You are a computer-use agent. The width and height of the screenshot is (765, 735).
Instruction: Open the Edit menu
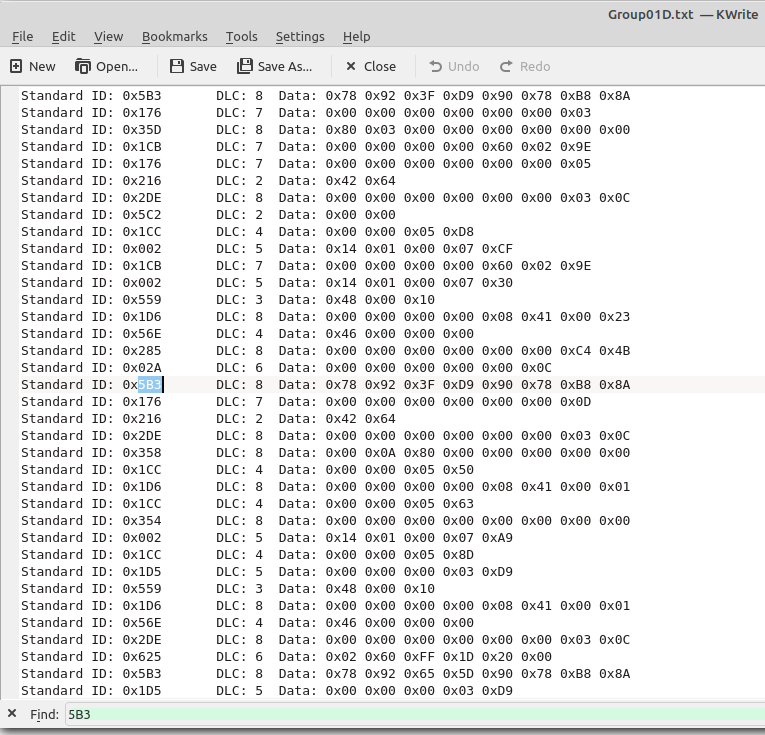63,37
